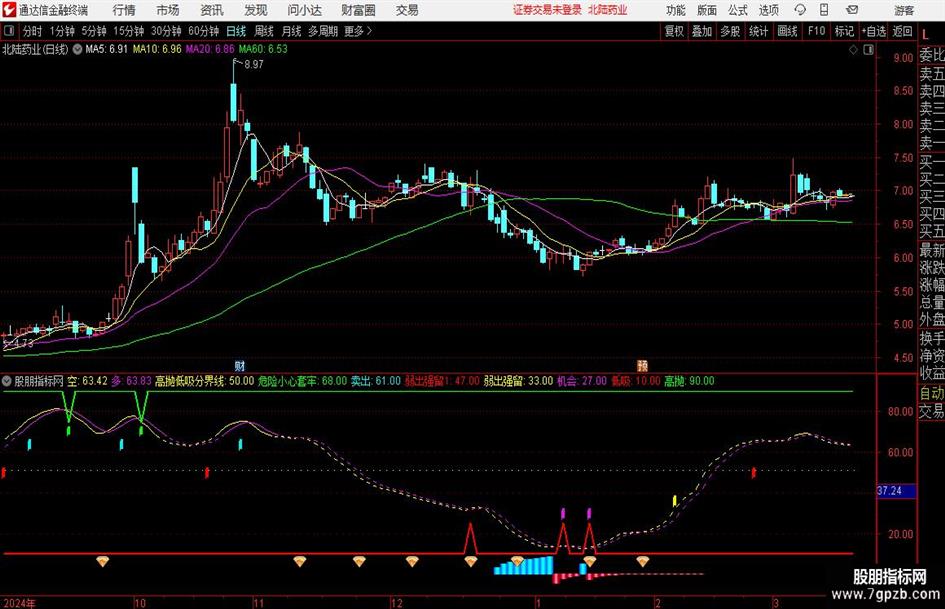Open the 发现 menu

tap(256, 10)
